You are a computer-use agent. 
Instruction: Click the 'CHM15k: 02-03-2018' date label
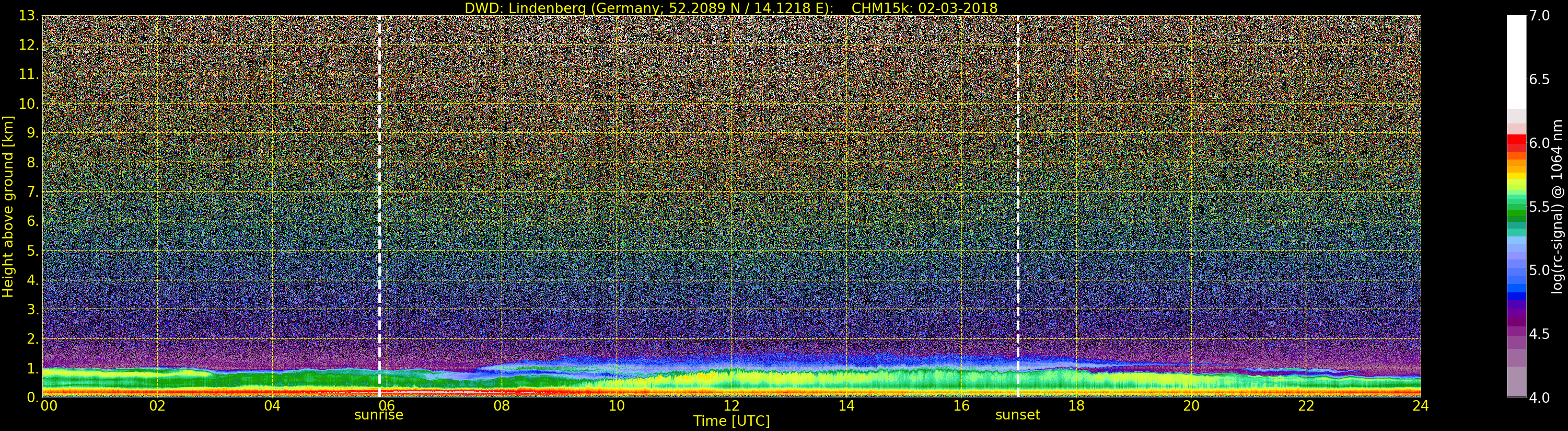[924, 8]
